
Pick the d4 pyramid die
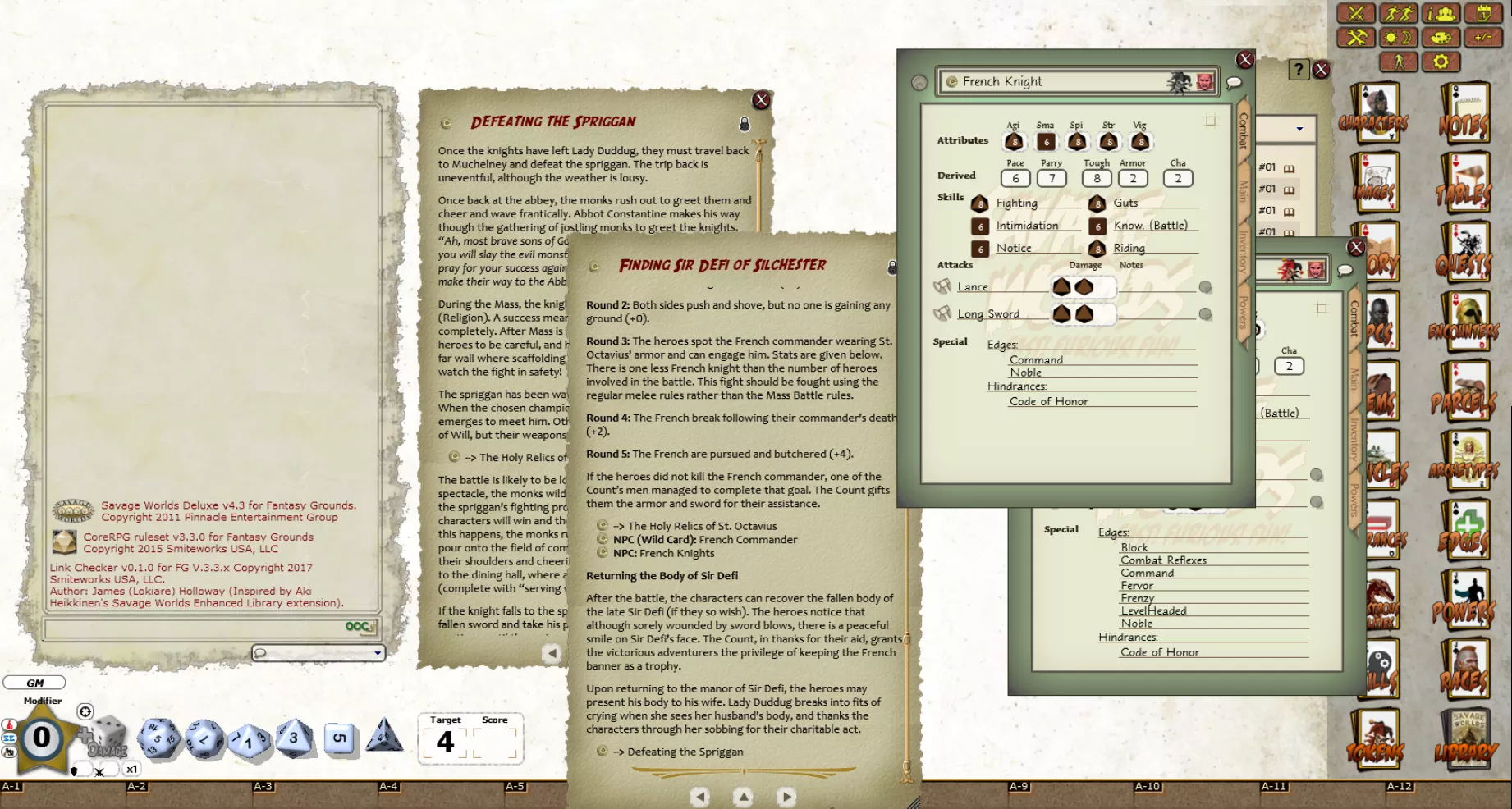click(384, 736)
